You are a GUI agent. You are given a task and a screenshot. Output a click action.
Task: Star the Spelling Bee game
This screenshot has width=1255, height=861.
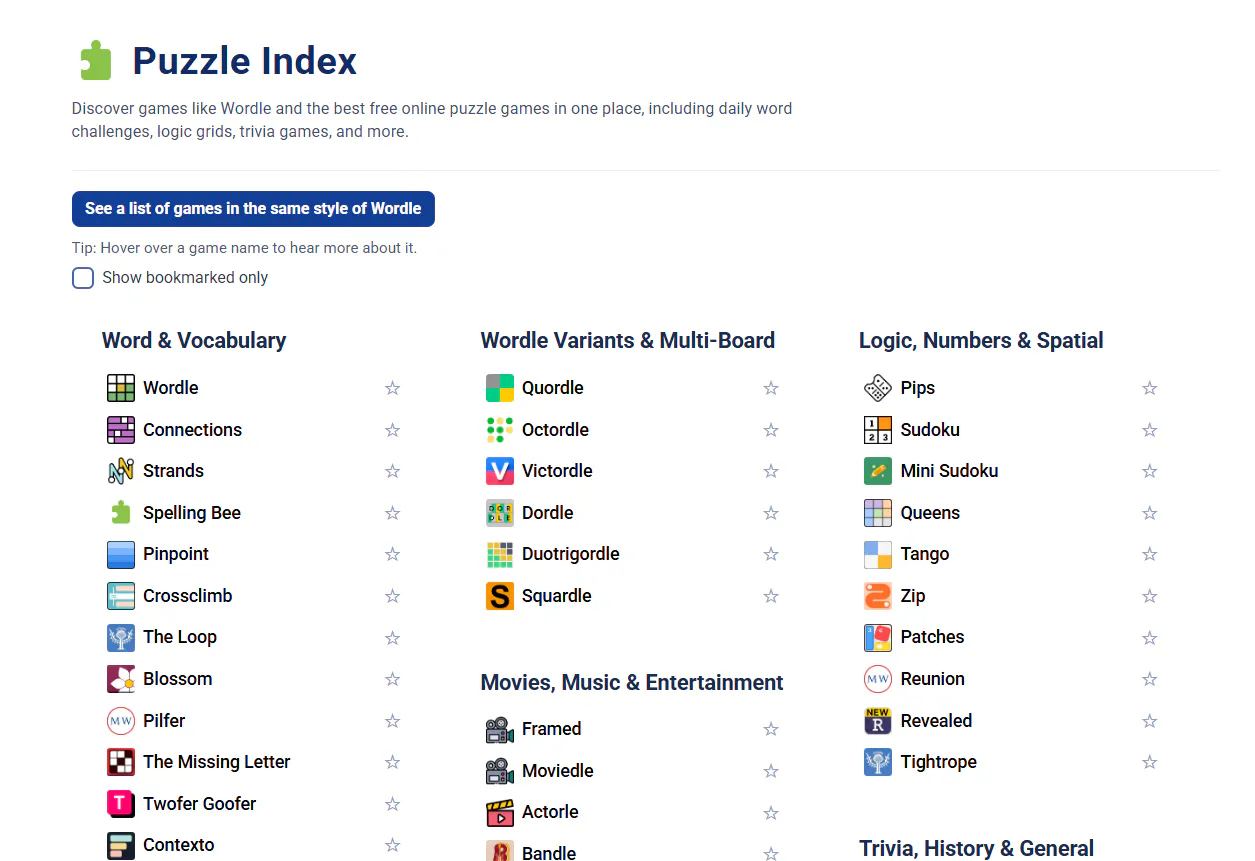(392, 513)
